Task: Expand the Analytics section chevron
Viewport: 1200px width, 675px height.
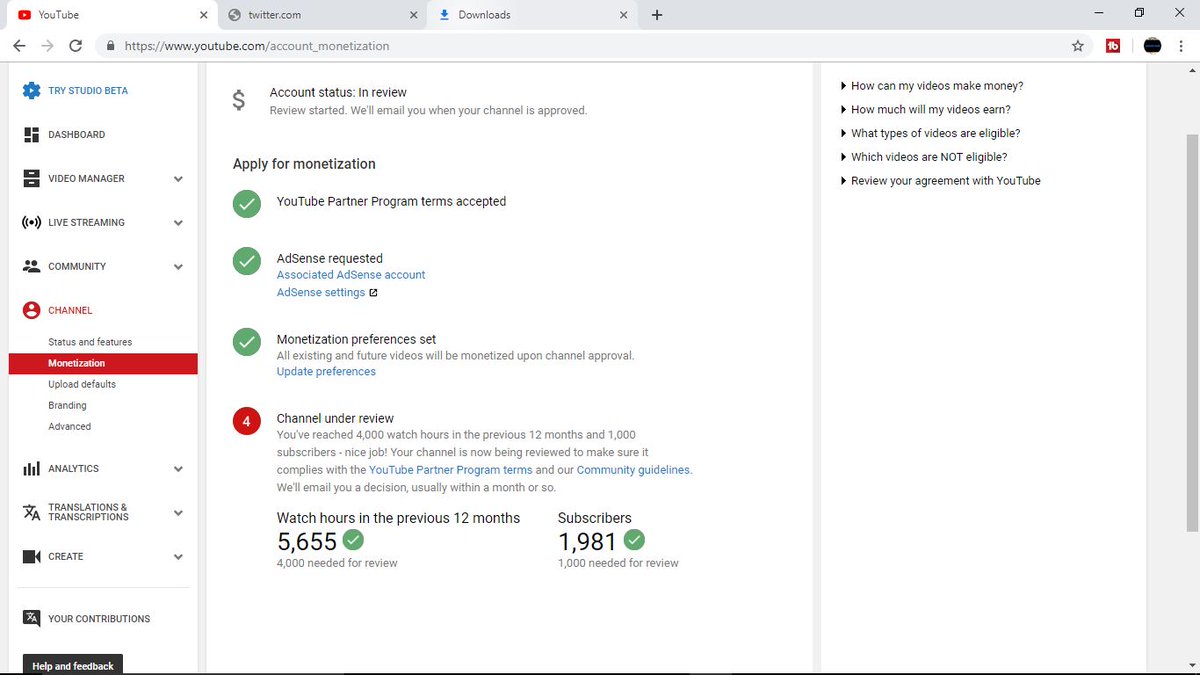Action: [178, 469]
